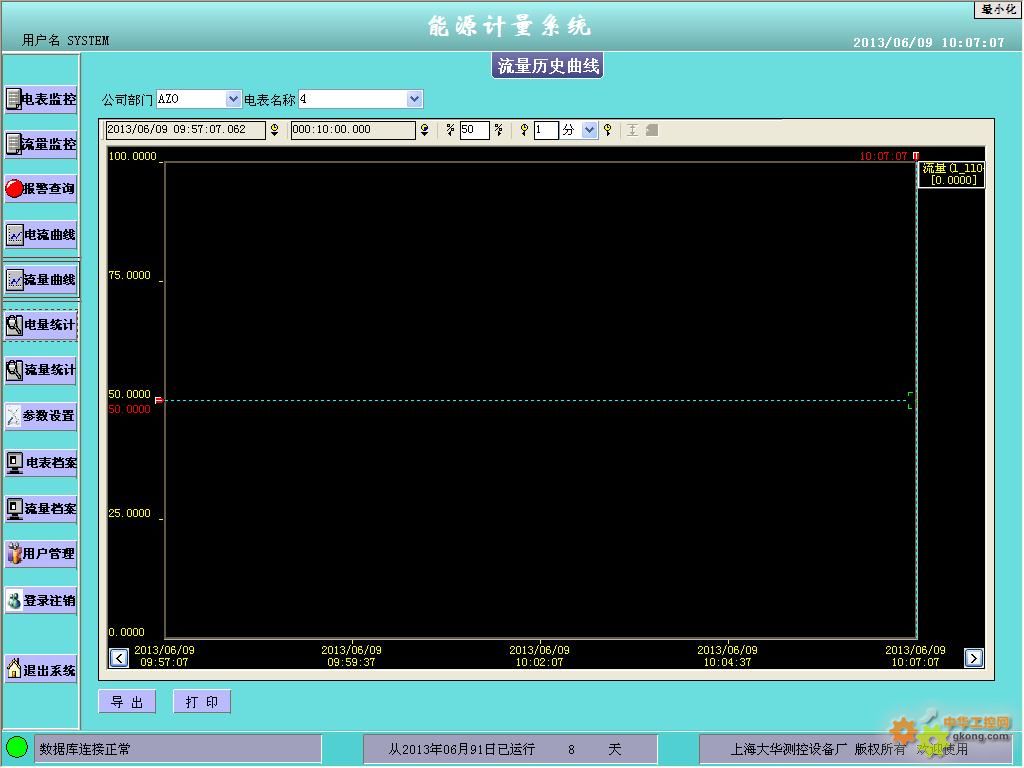Image resolution: width=1024 pixels, height=768 pixels.
Task: Open 电量统计 electricity statistics page
Action: [41, 324]
